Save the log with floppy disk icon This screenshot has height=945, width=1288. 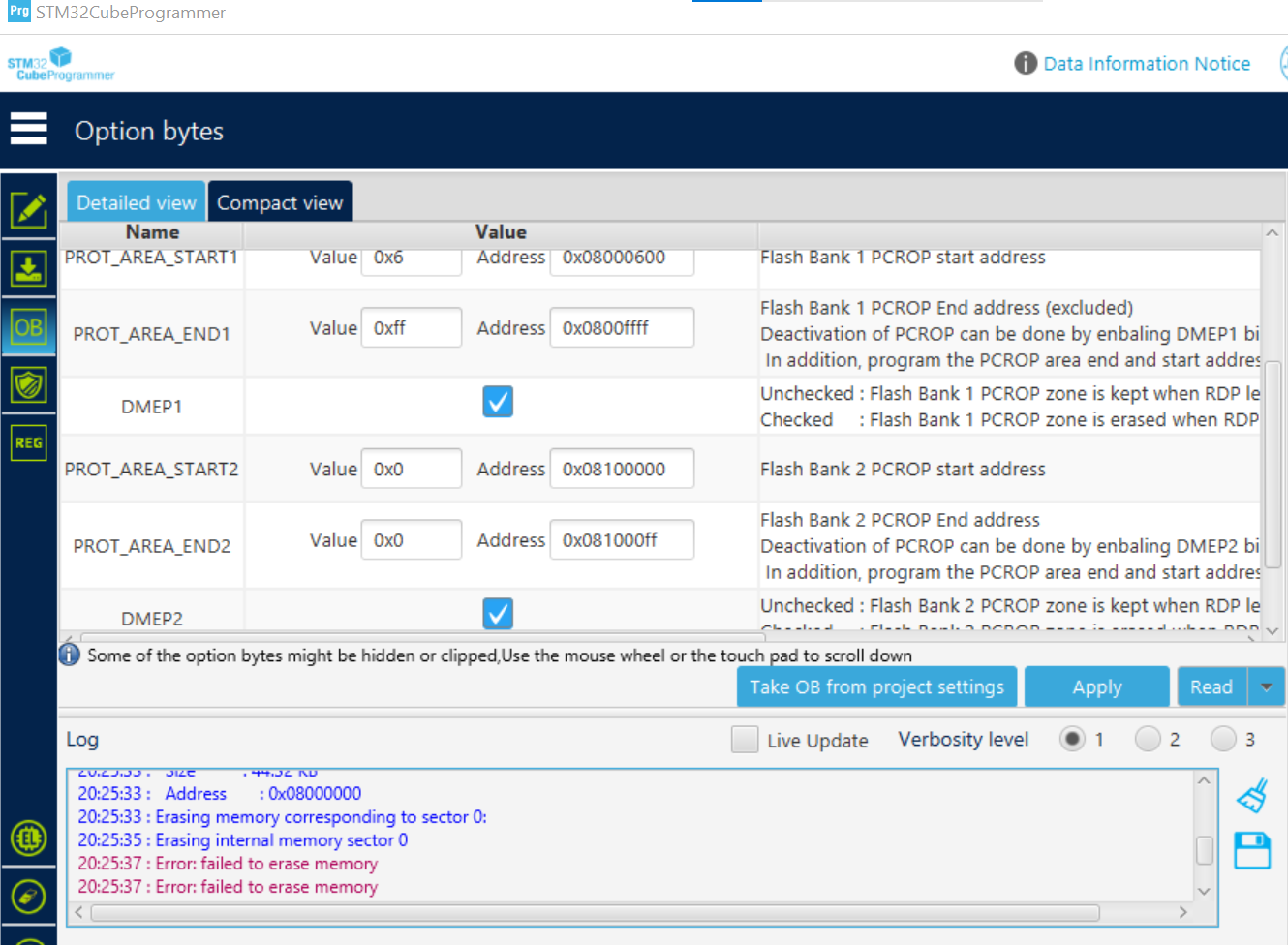pyautogui.click(x=1252, y=850)
